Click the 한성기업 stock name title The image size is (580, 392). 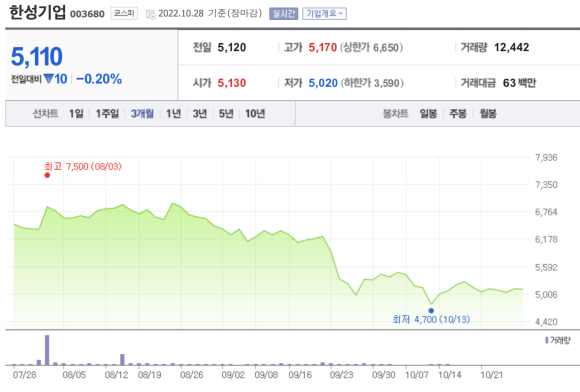[x=37, y=12]
